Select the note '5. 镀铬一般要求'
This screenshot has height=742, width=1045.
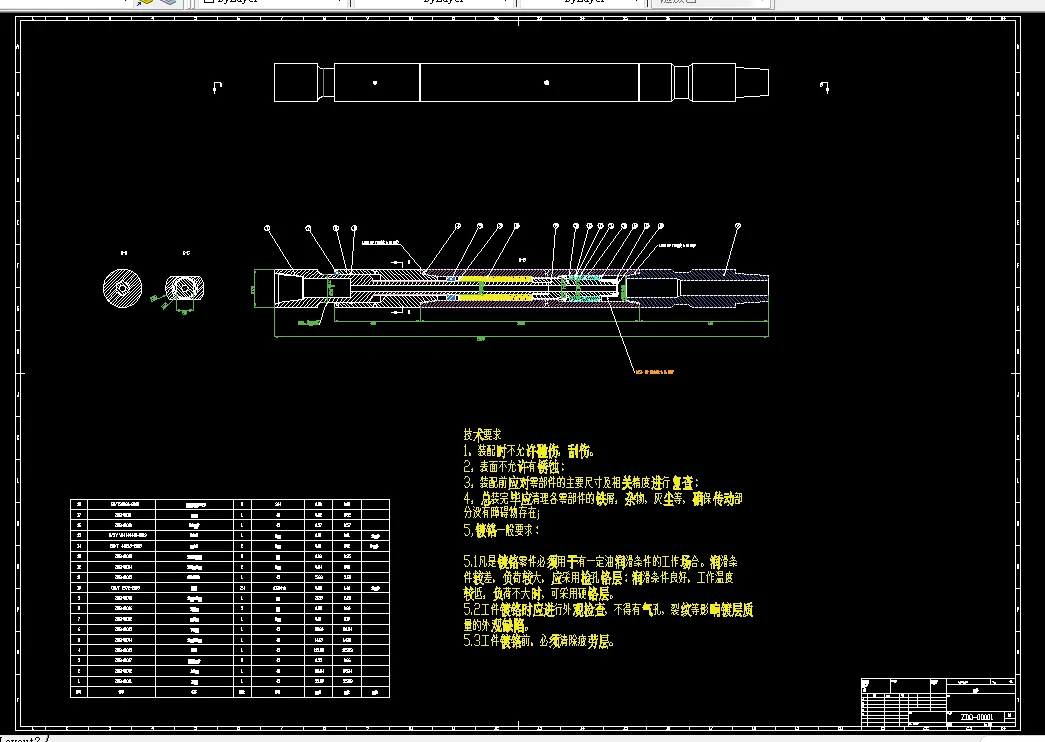[x=501, y=531]
